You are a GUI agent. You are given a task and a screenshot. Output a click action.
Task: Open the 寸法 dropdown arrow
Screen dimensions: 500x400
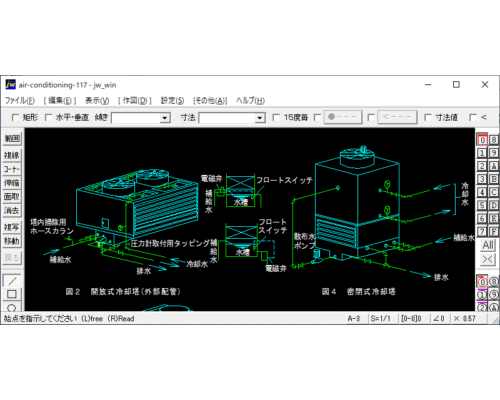point(260,118)
